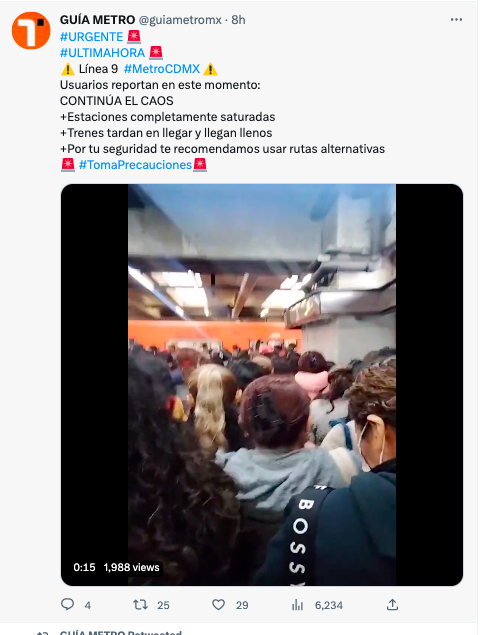This screenshot has width=498, height=635.
Task: Click the 0:15 video duration badge
Action: [84, 567]
